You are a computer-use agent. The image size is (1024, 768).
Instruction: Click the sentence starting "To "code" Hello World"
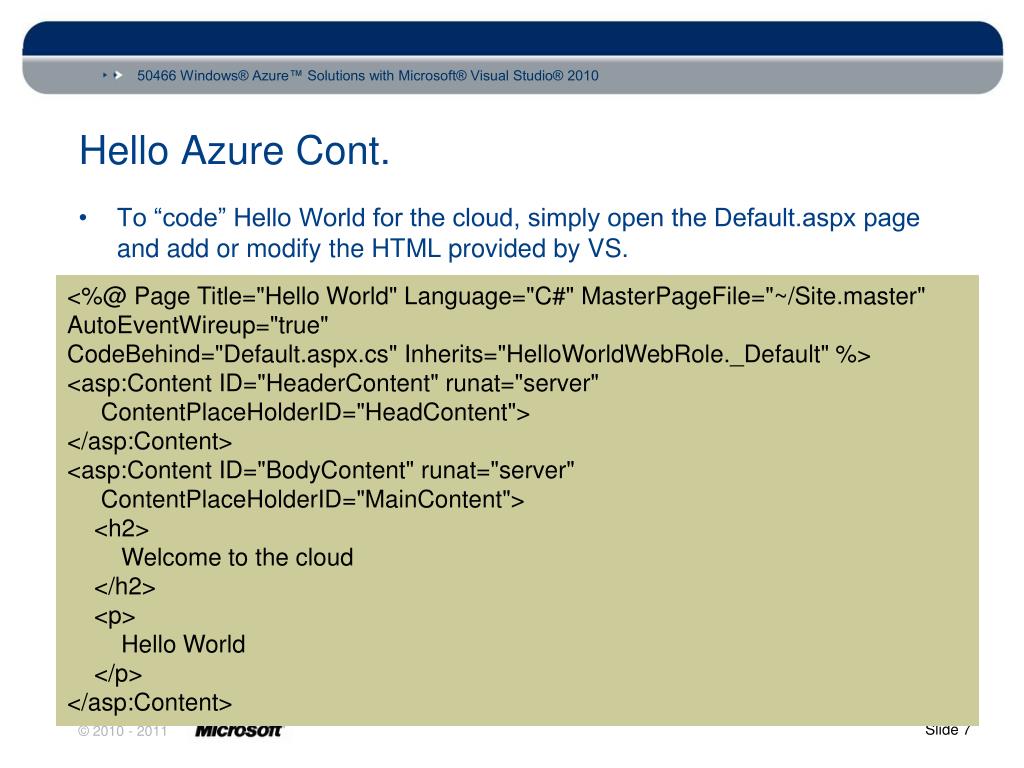click(x=518, y=218)
